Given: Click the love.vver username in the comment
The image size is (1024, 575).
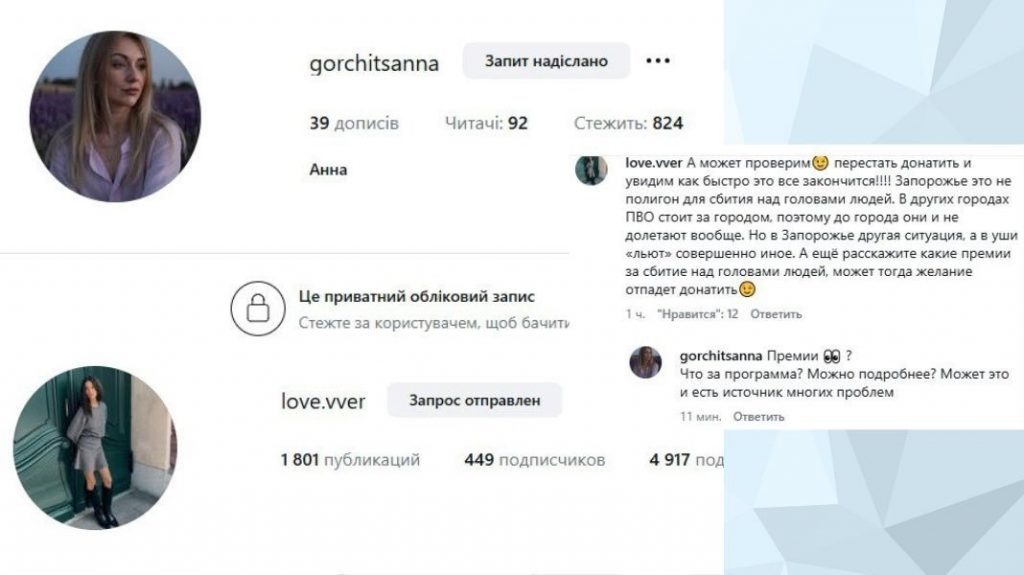Looking at the screenshot, I should pyautogui.click(x=654, y=163).
